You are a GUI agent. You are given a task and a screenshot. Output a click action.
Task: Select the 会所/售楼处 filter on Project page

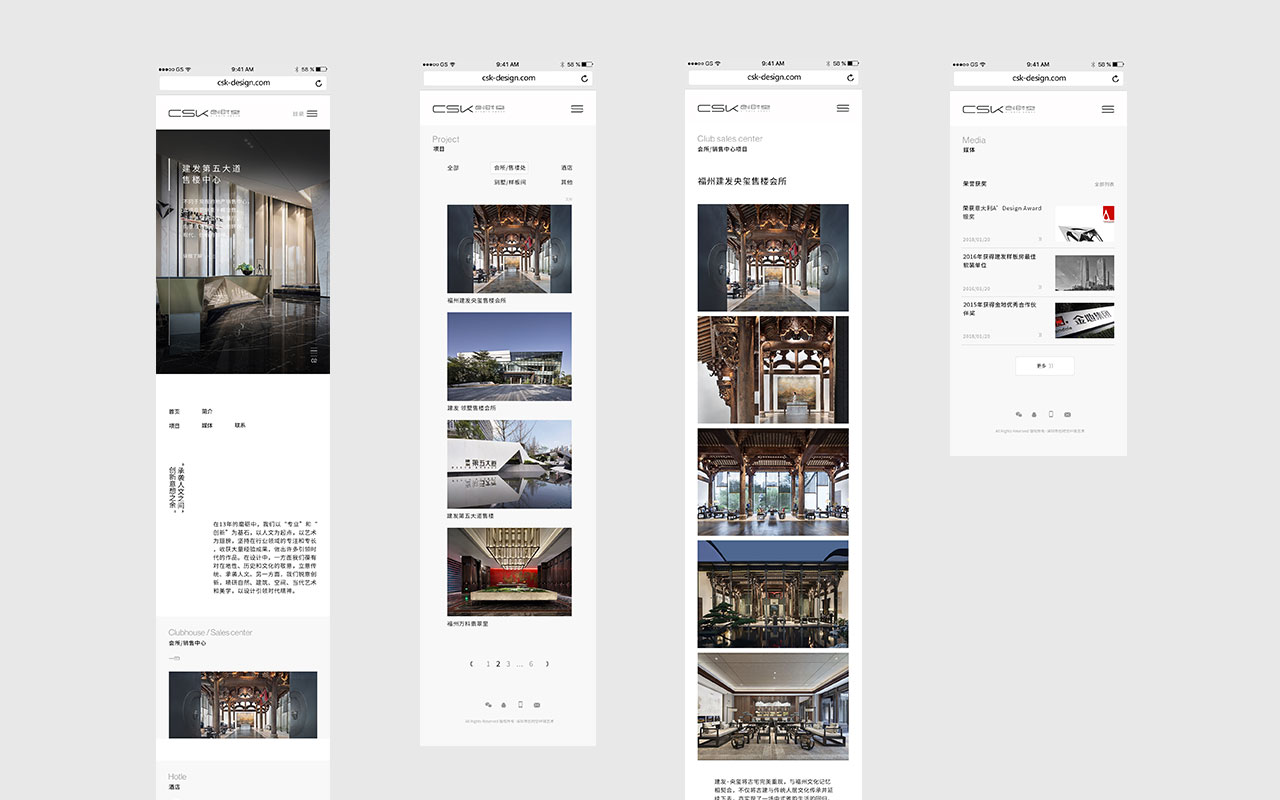[x=510, y=168]
